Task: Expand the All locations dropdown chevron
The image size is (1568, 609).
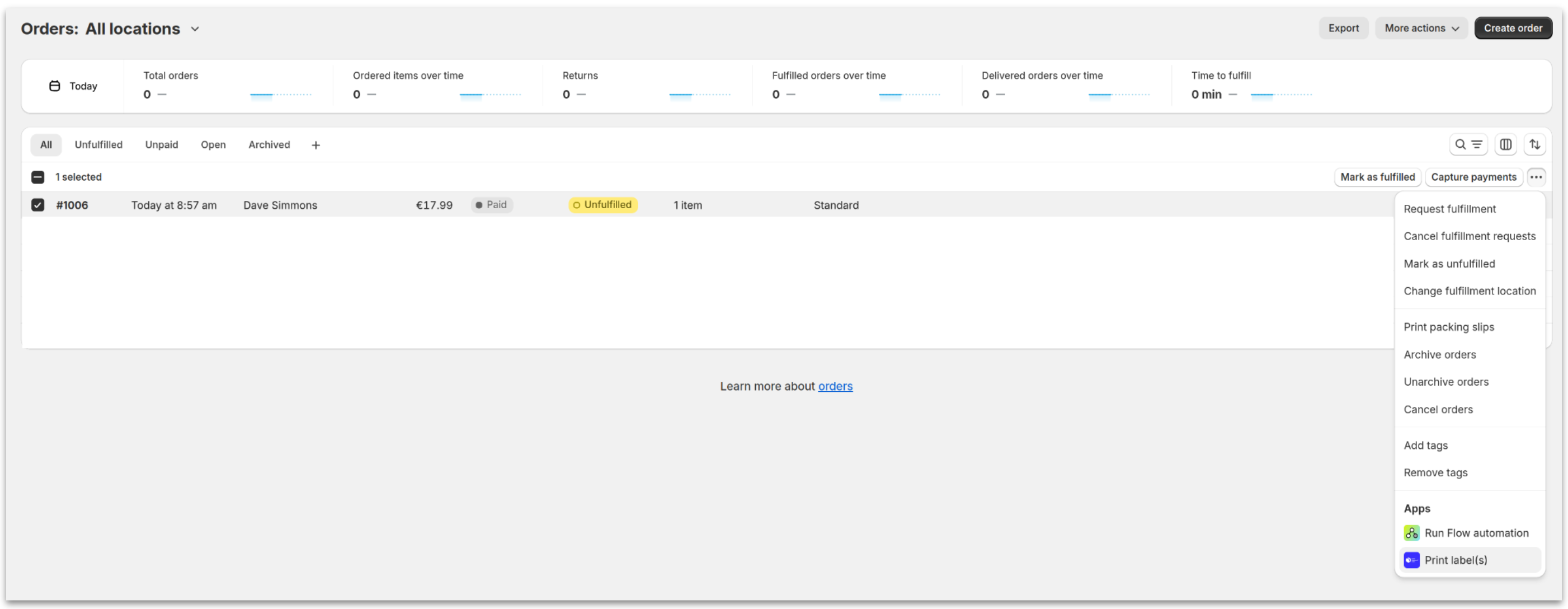Action: [195, 29]
